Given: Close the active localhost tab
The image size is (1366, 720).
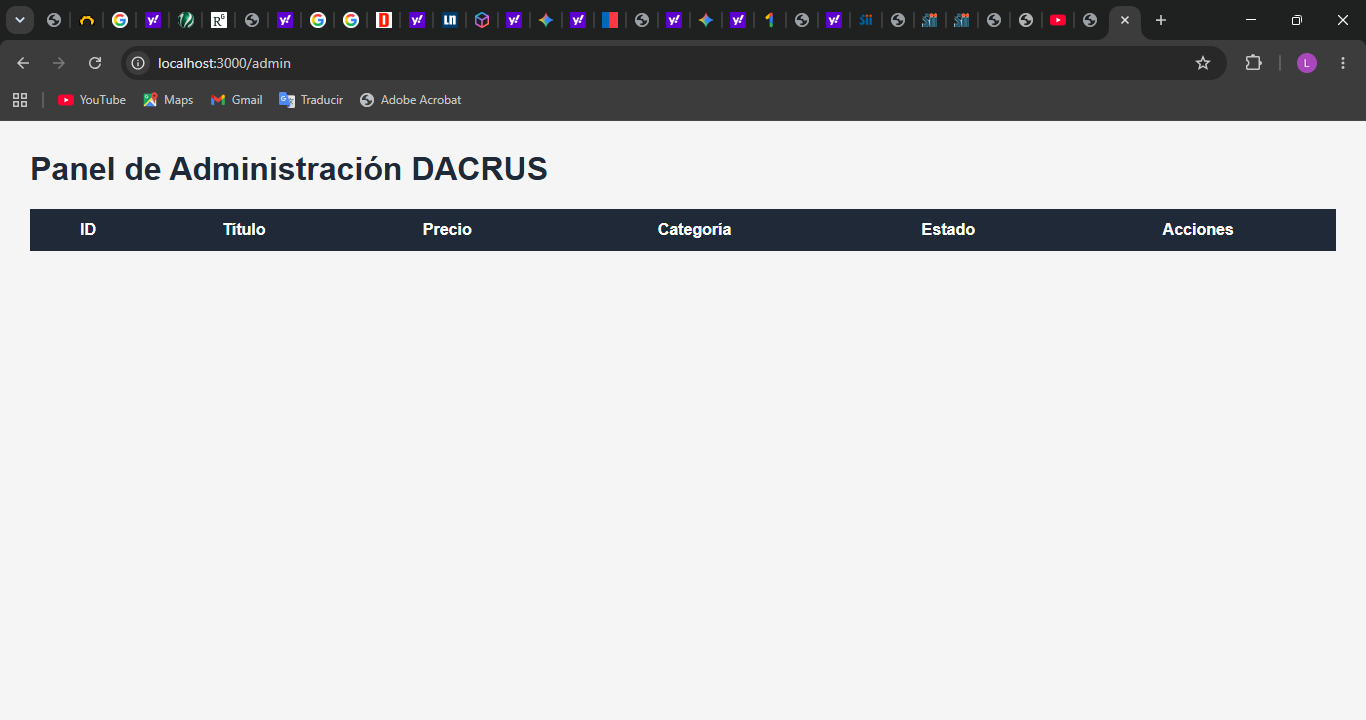Looking at the screenshot, I should click(x=1125, y=20).
